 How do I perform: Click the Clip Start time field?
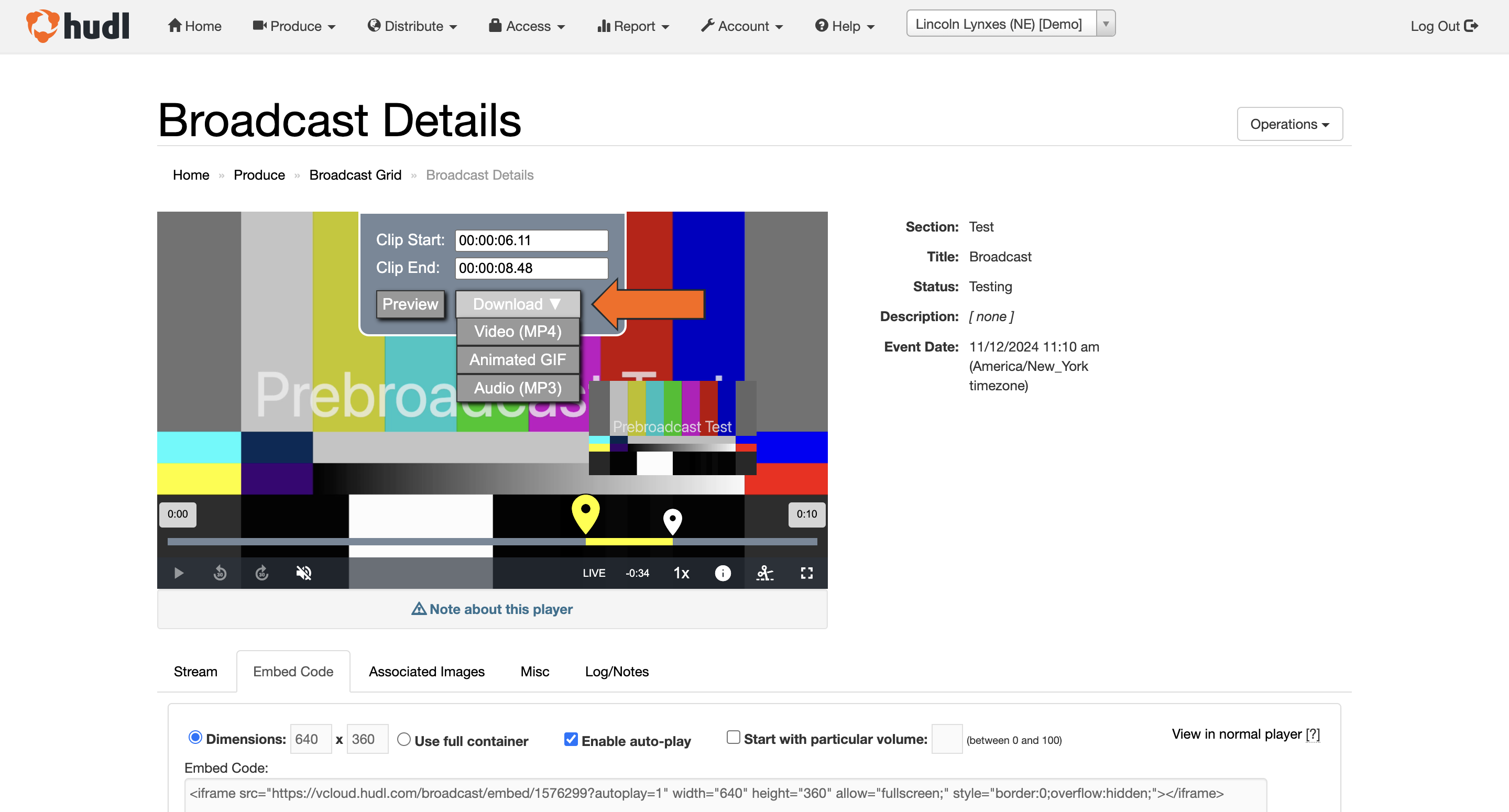(531, 240)
